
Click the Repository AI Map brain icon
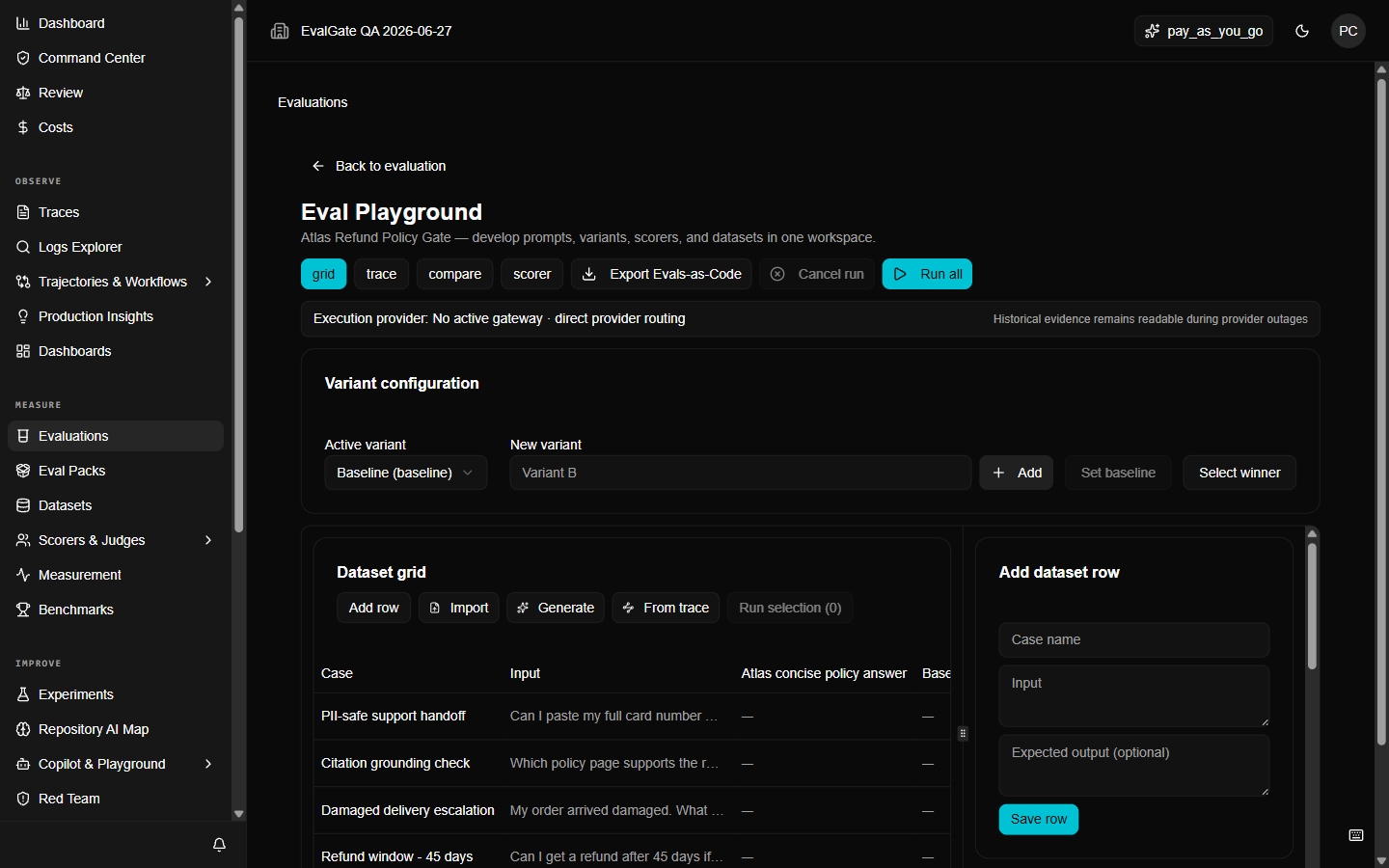[x=23, y=729]
